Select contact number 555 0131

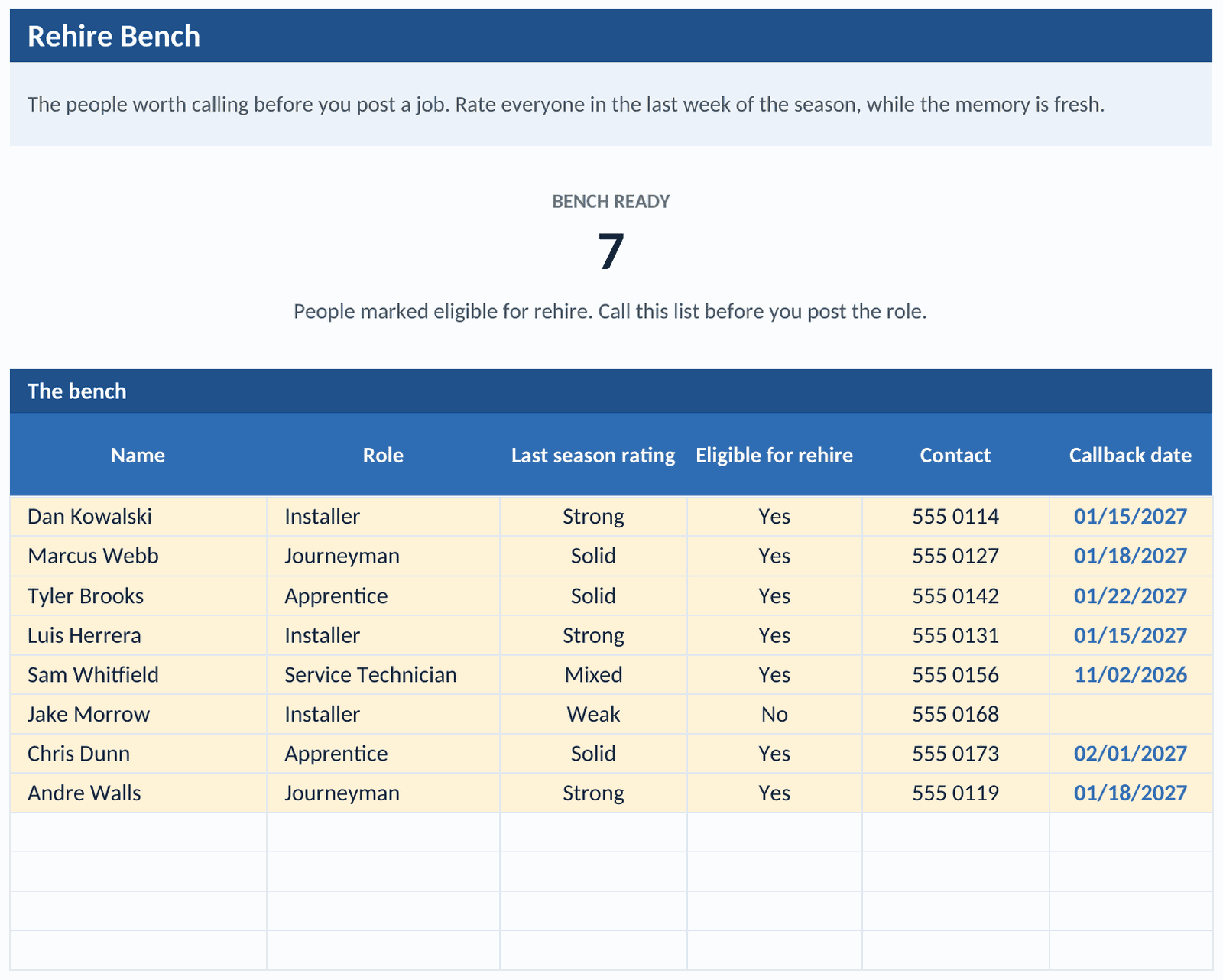pos(955,635)
